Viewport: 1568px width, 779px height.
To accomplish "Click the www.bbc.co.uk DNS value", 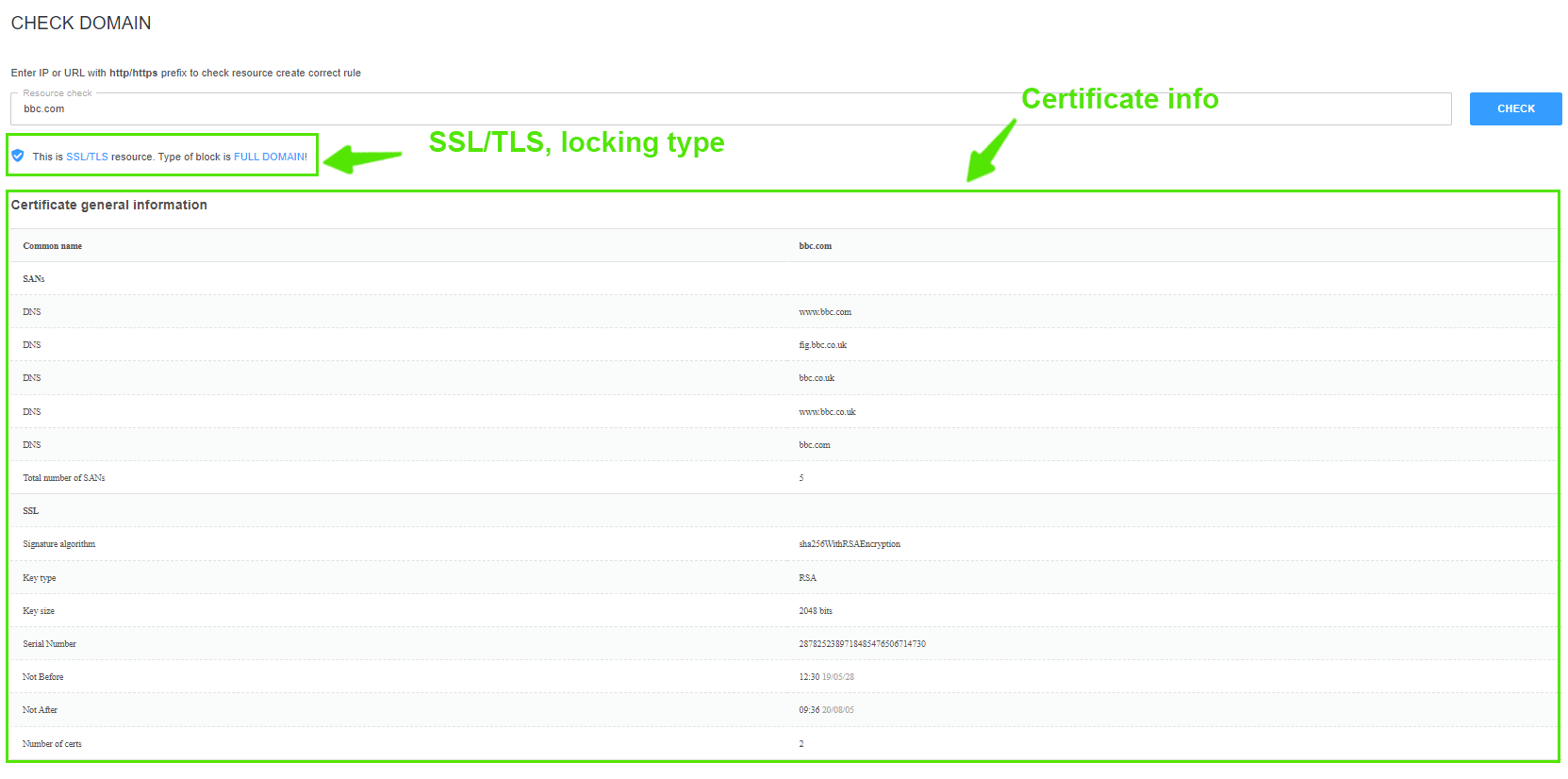I will click(827, 412).
